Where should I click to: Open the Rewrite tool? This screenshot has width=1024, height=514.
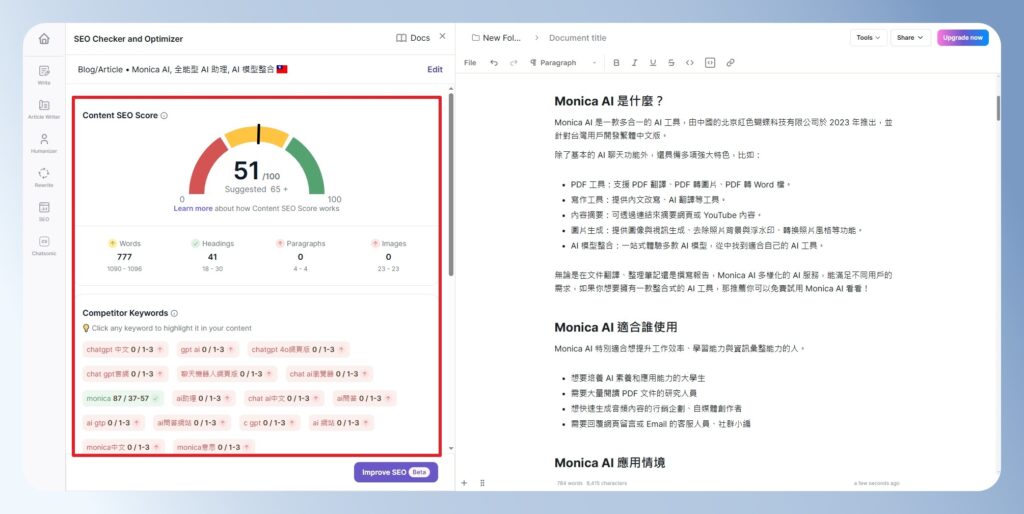44,177
